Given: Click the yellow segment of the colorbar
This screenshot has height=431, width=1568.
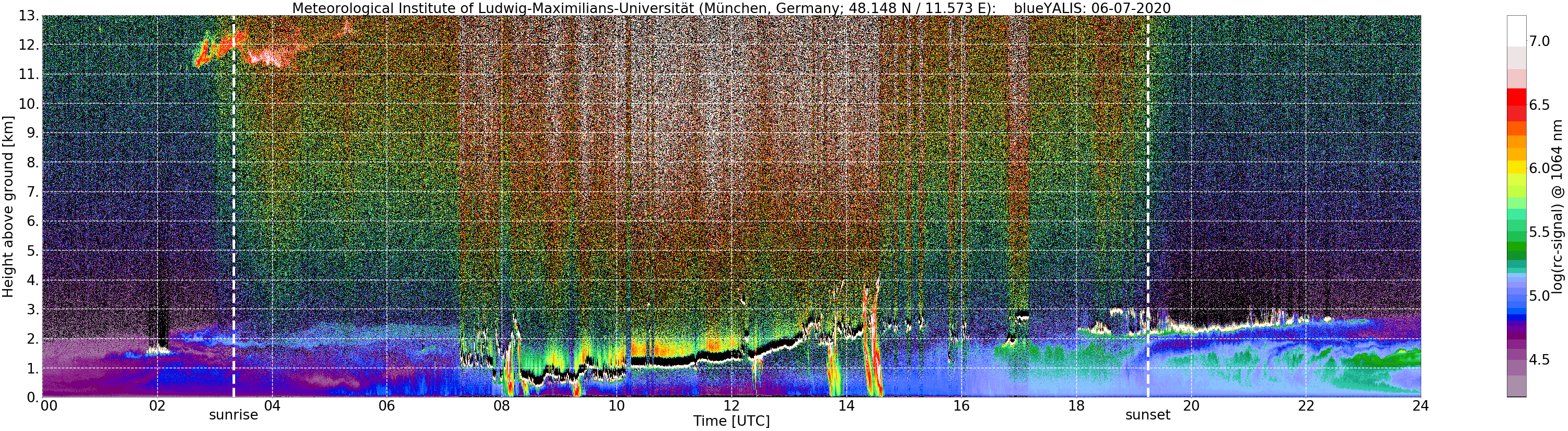Looking at the screenshot, I should coord(1516,167).
